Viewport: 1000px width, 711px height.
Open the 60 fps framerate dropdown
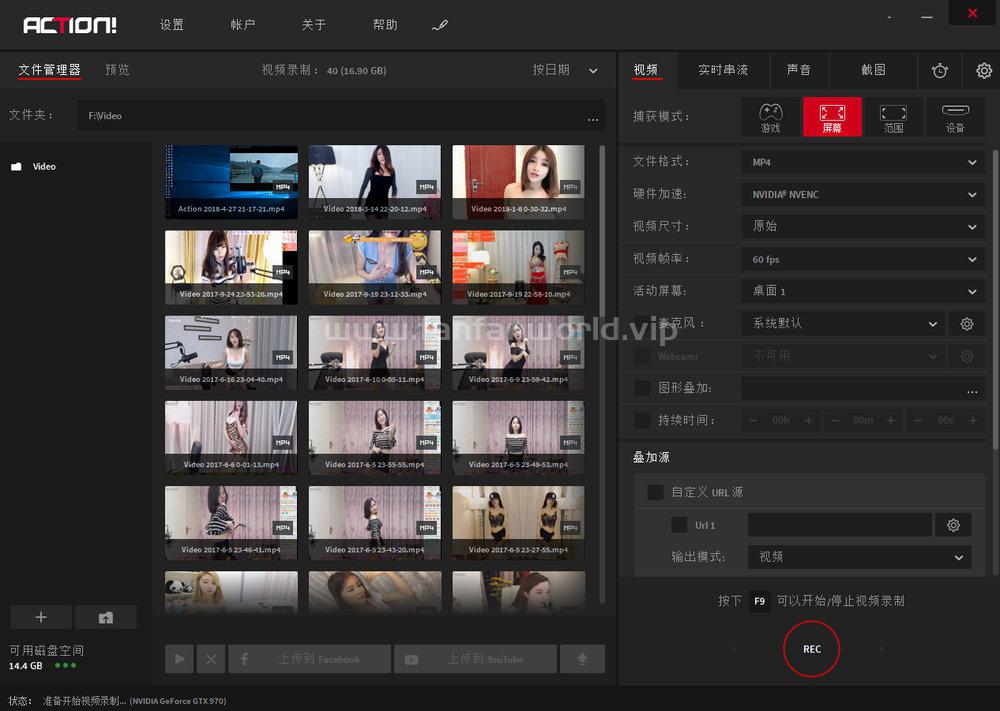(863, 259)
